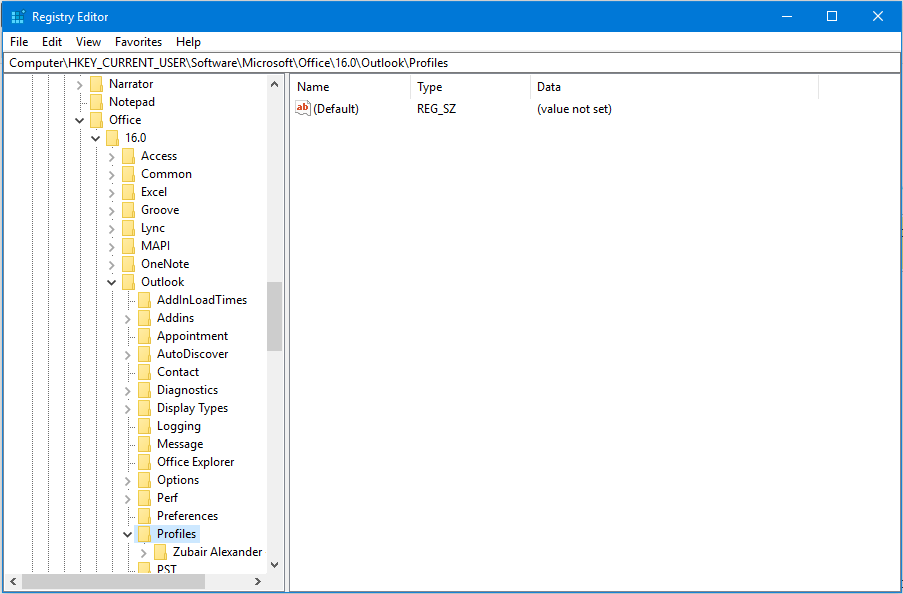Select the Preferences key

187,516
